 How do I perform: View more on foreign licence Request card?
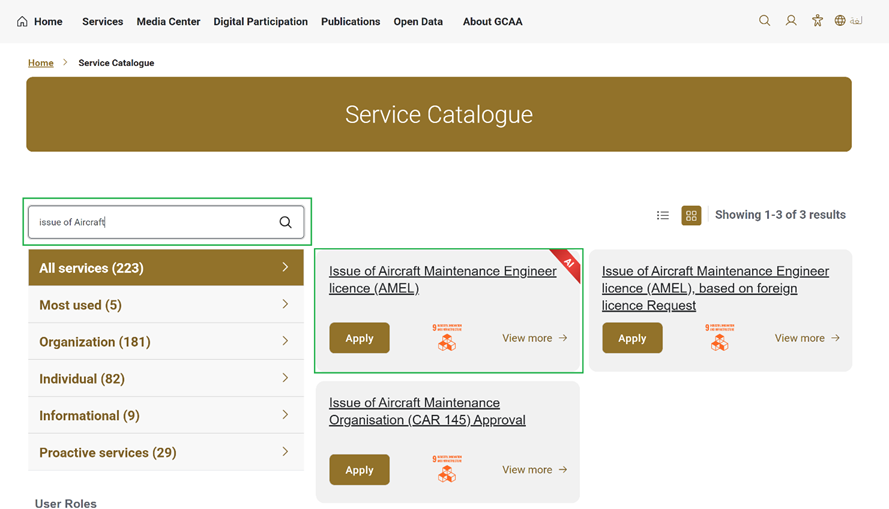pos(807,338)
